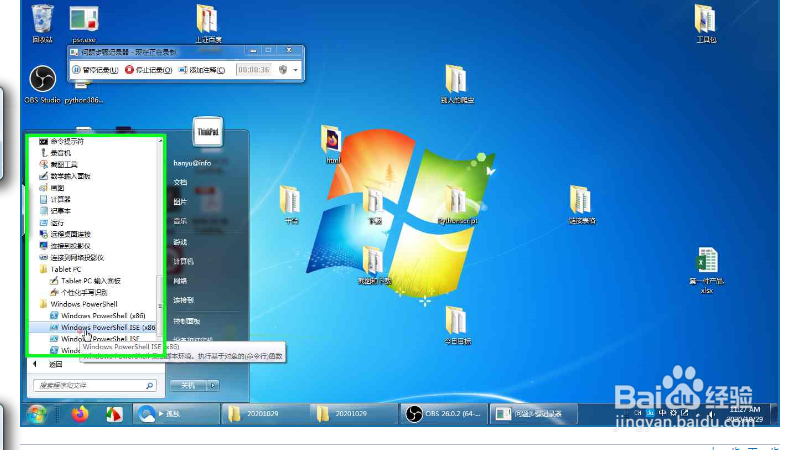Image resolution: width=800 pixels, height=450 pixels.
Task: Open 网络 from start menu right pane
Action: point(180,281)
